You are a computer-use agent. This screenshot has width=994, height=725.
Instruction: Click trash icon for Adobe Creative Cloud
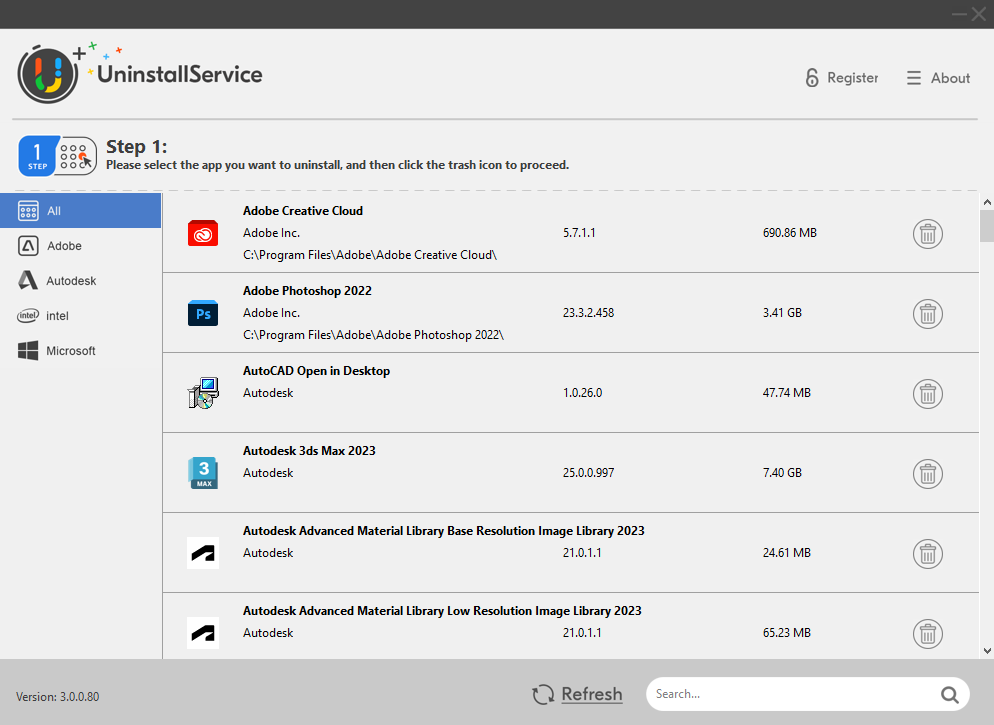pyautogui.click(x=927, y=234)
